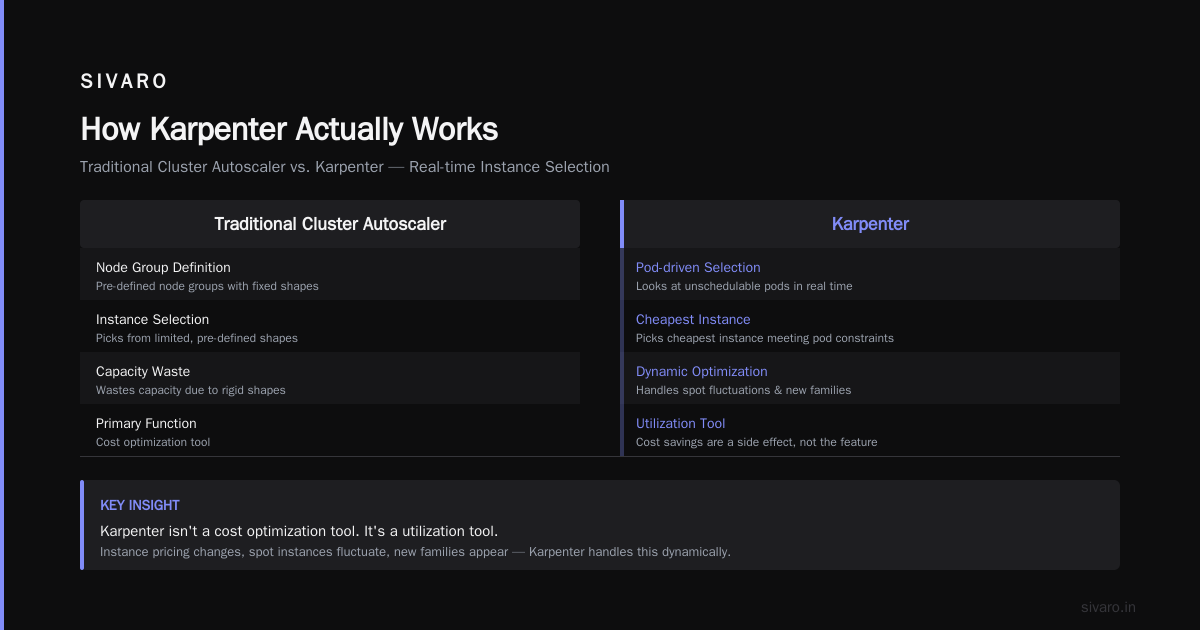1200x630 pixels.
Task: Click 'Picks from limited, pre-defined shapes'
Action: [x=197, y=338]
